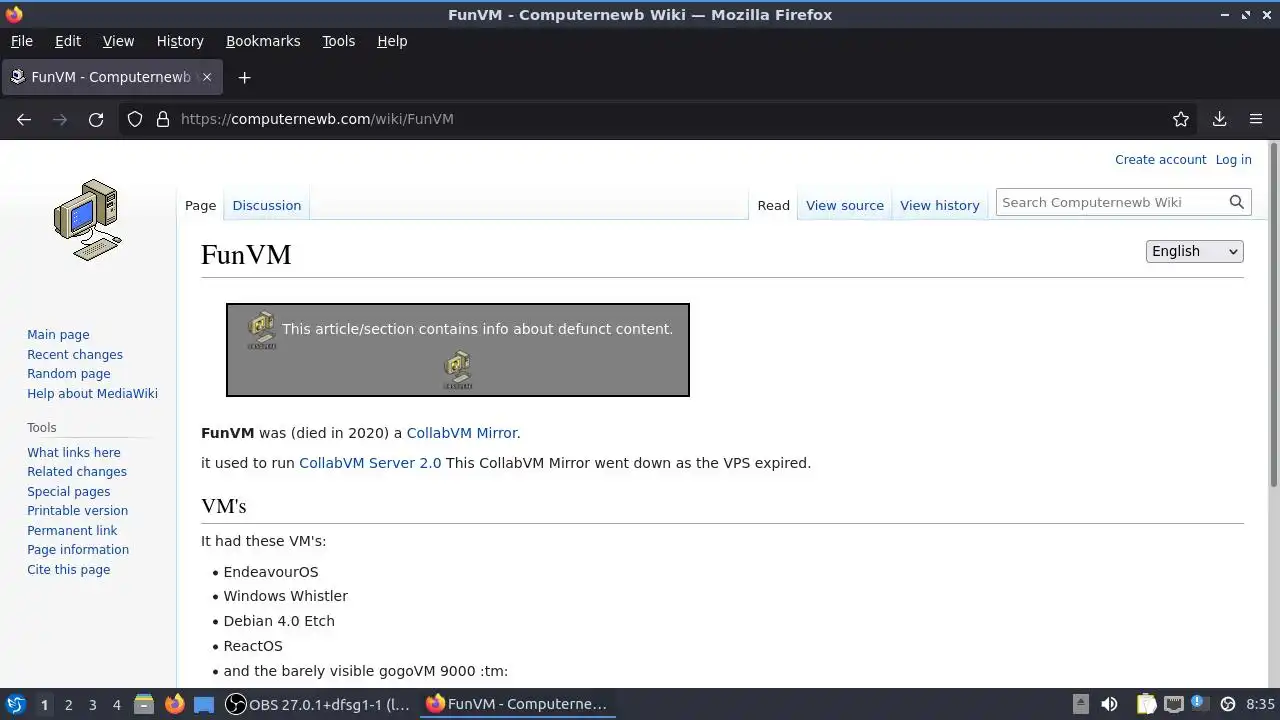This screenshot has width=1280, height=720.
Task: Click Cite this page in the sidebar
Action: click(x=69, y=570)
